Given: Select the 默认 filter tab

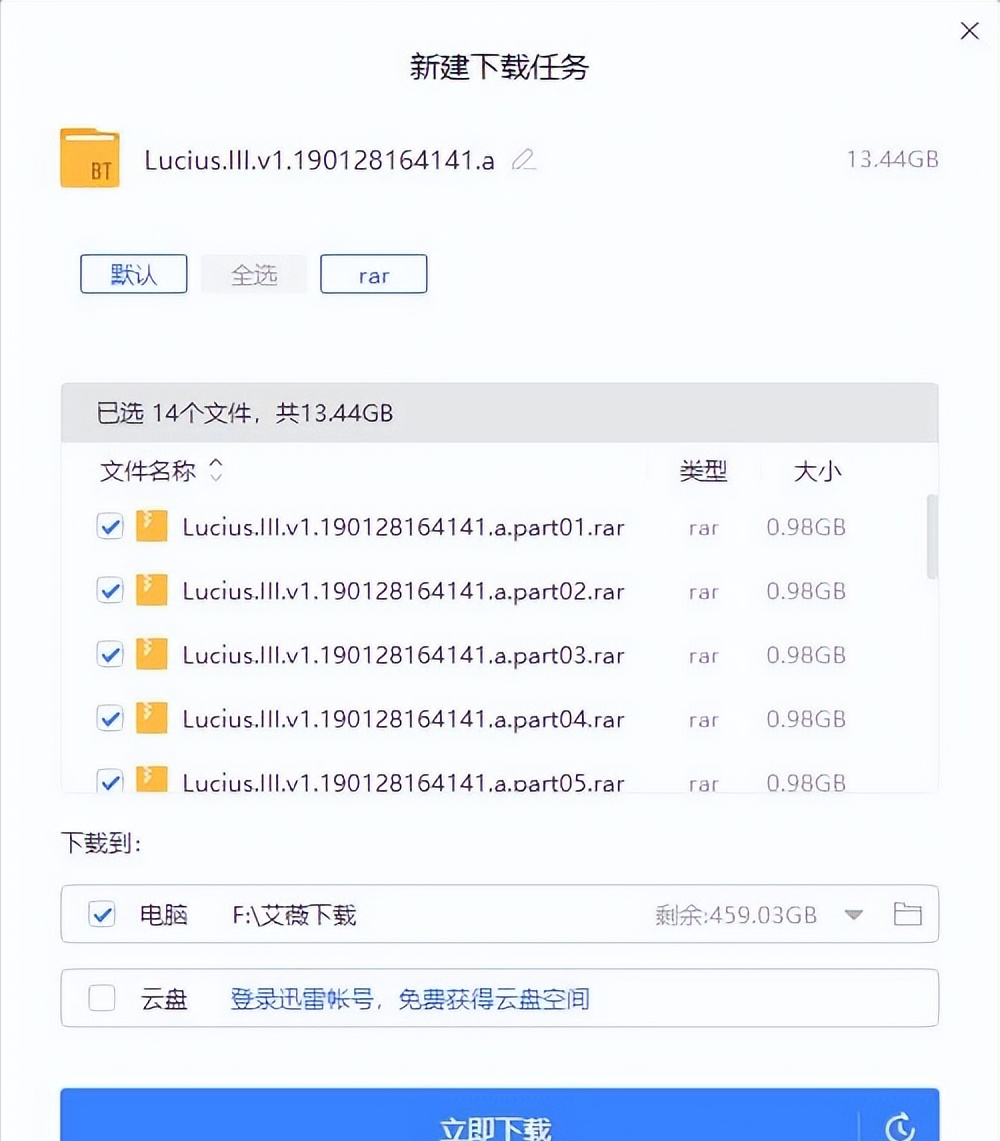Looking at the screenshot, I should point(134,274).
